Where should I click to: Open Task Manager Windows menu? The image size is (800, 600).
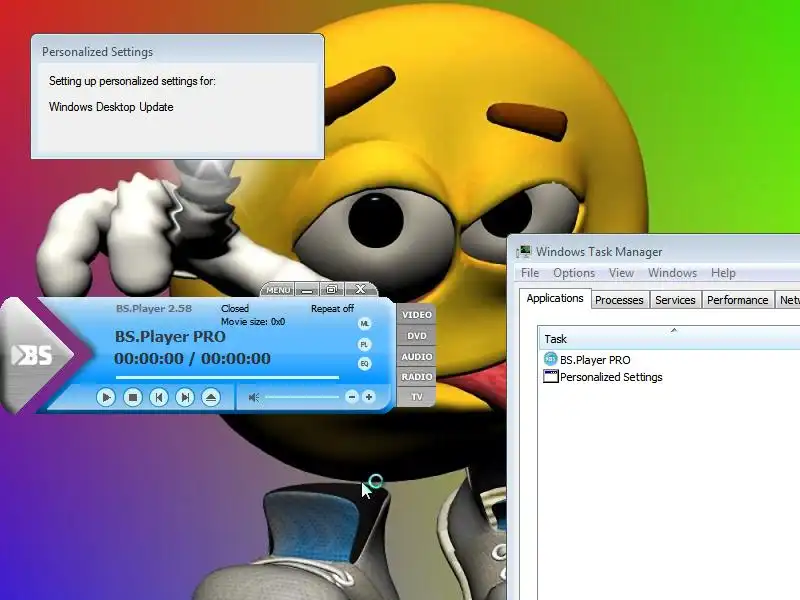click(x=672, y=273)
